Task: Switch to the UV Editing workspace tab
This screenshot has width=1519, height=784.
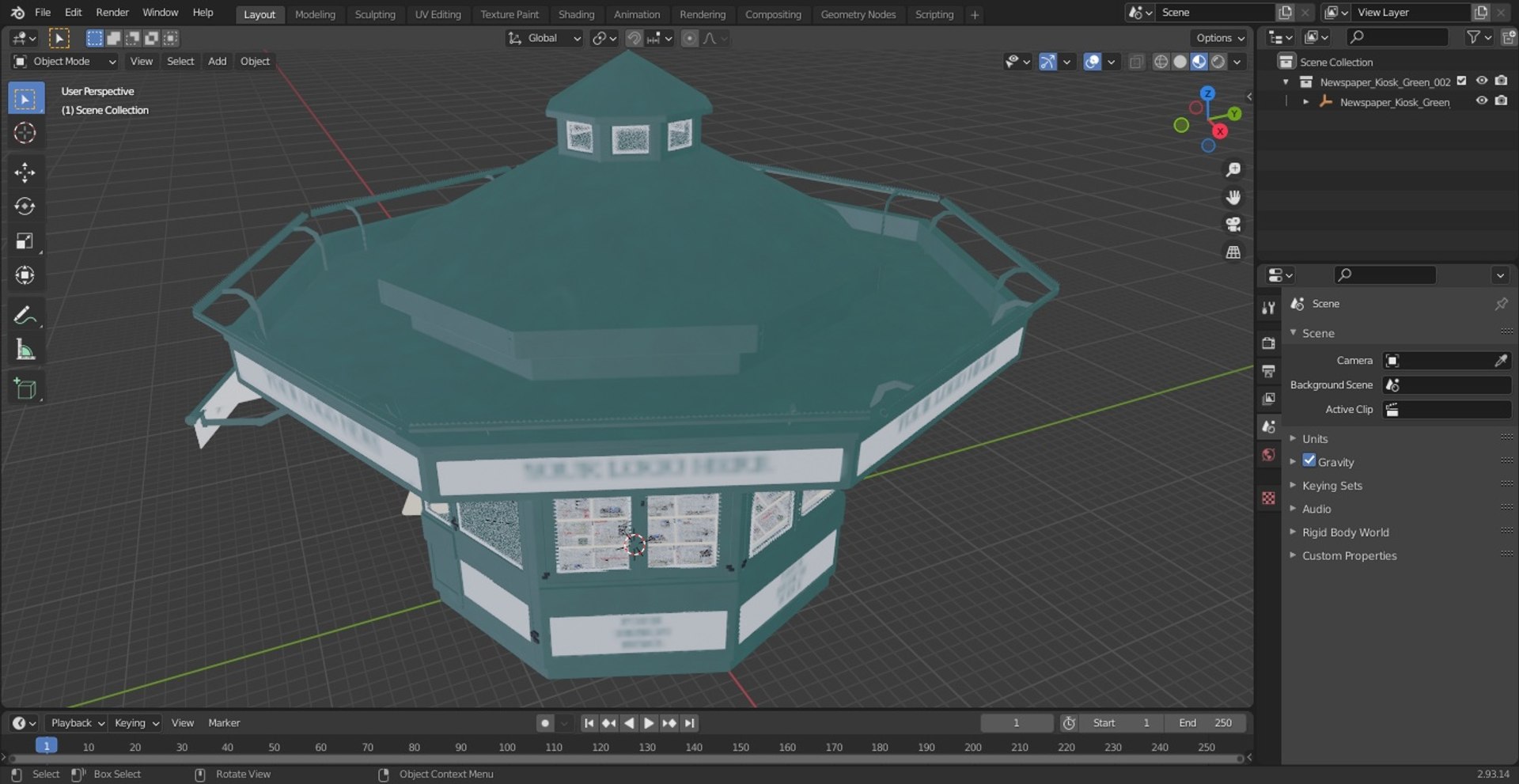Action: tap(438, 14)
